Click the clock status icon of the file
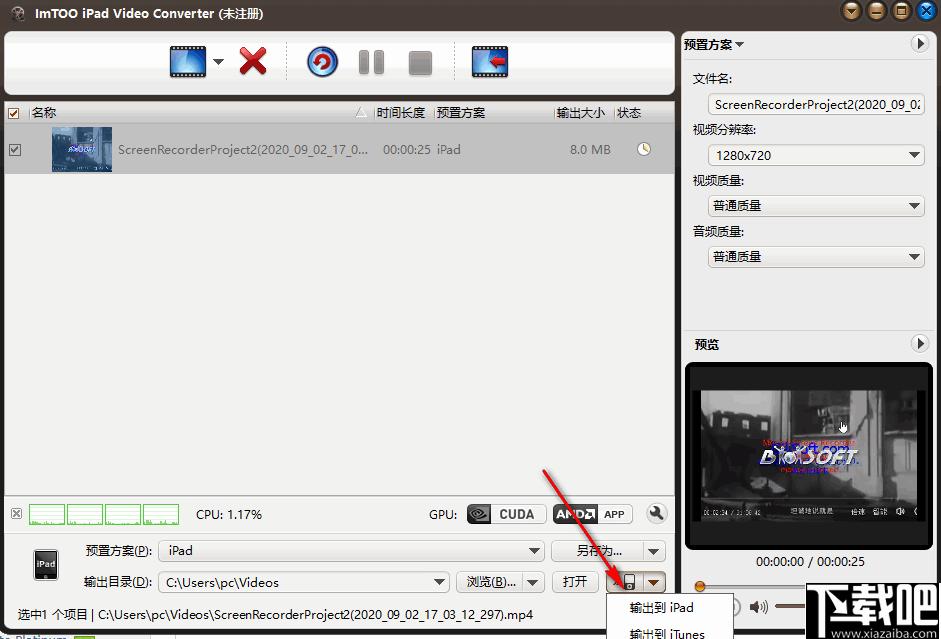Viewport: 941px width, 639px height. 644,149
